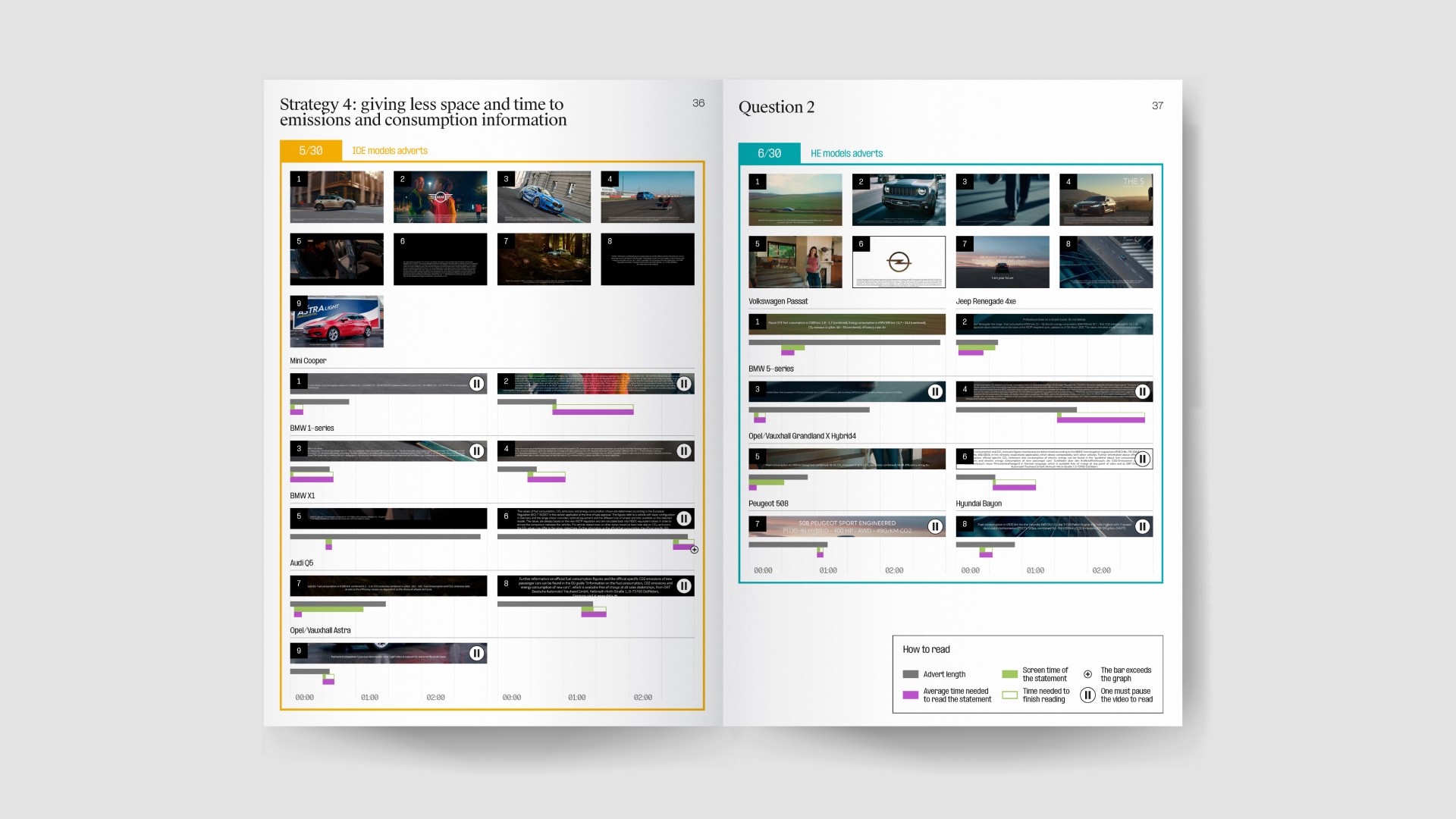Click the BMW 5-series label
Screen dimensions: 1456x819
771,369
